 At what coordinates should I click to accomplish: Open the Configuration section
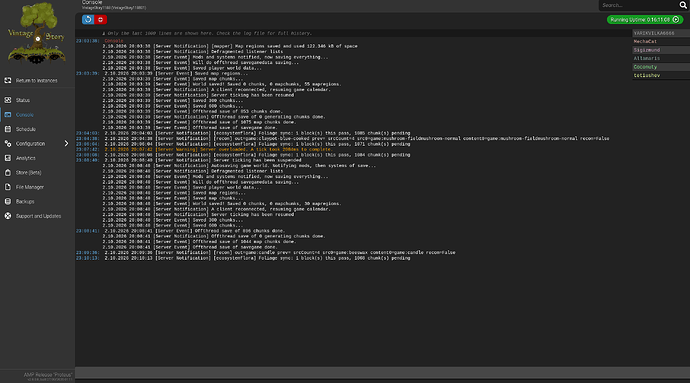click(30, 144)
